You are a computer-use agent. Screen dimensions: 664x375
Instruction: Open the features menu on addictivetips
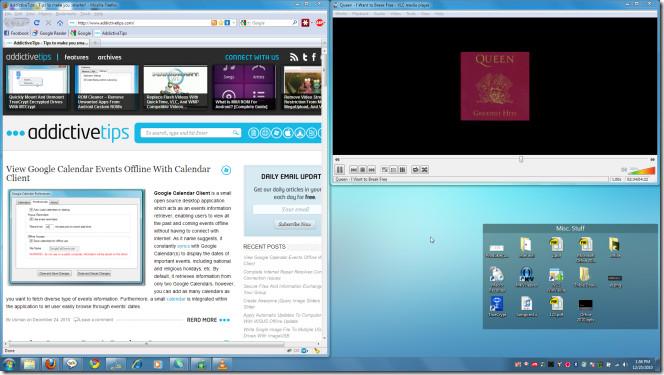pyautogui.click(x=77, y=57)
